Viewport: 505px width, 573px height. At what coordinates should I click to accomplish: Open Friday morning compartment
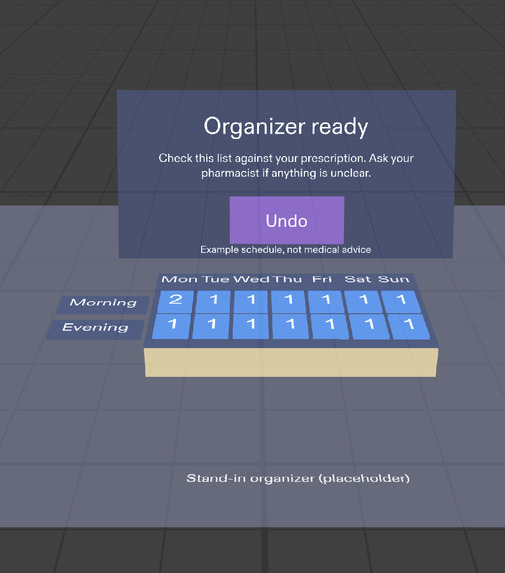pos(326,301)
